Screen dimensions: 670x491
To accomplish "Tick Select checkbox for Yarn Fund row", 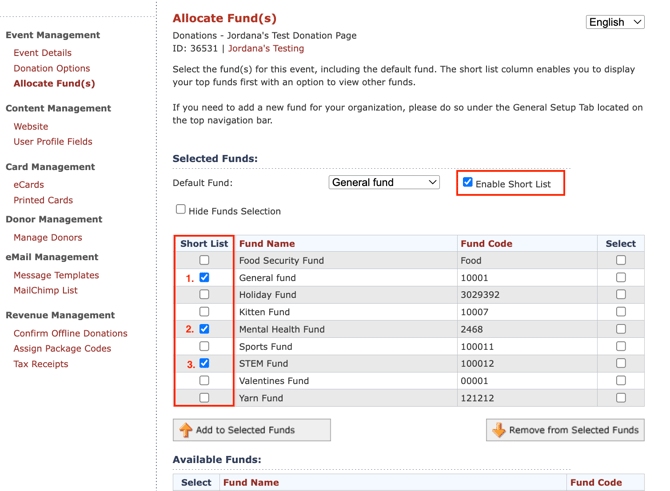I will pos(621,398).
